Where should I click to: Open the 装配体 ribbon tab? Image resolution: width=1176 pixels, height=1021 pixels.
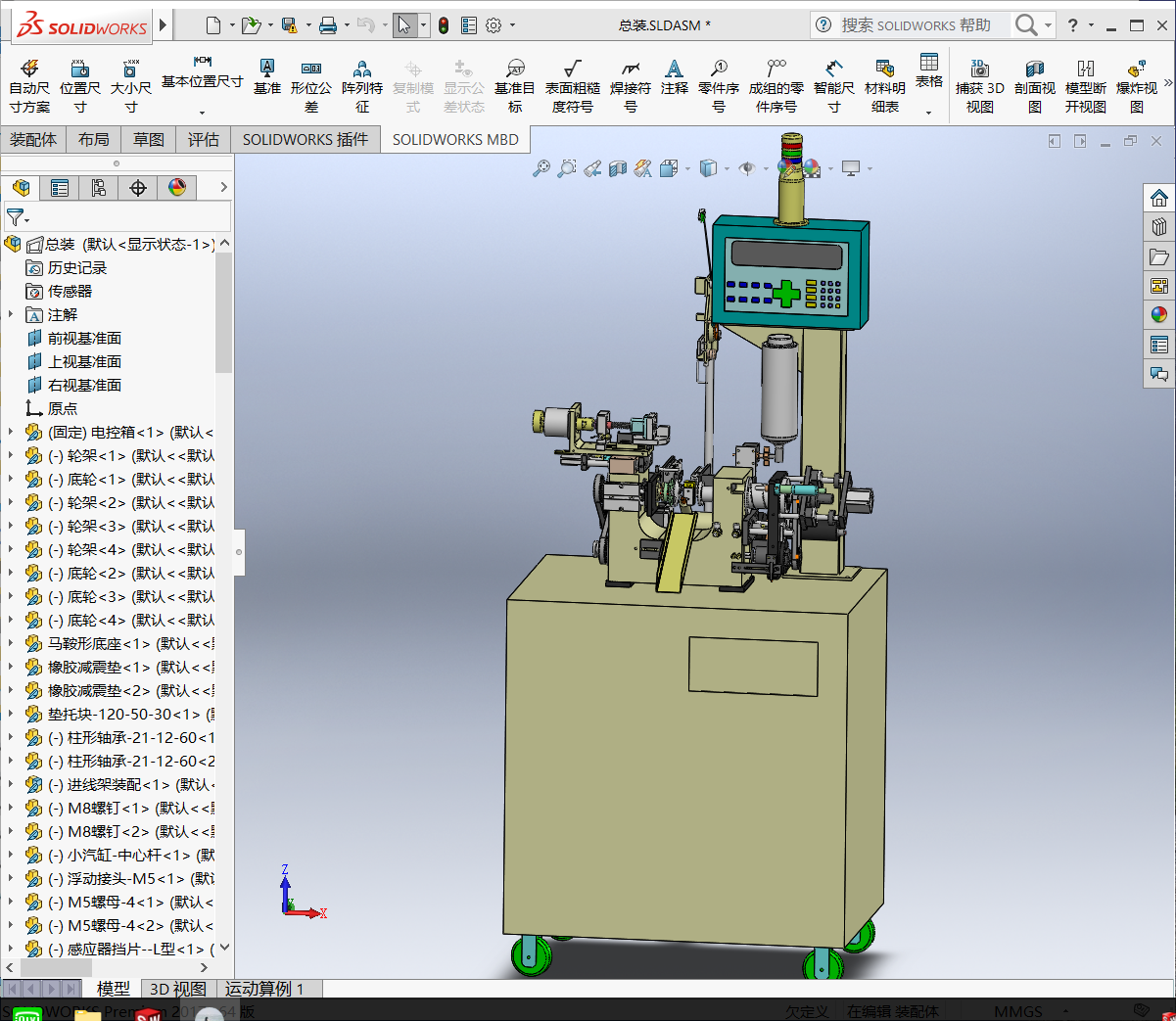point(33,140)
